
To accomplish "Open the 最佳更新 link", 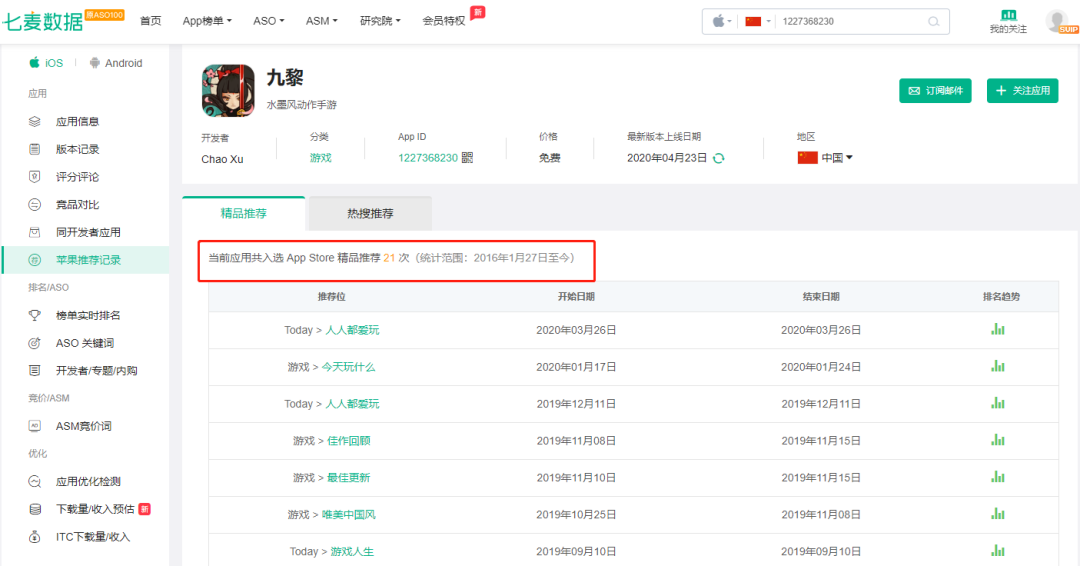I will pyautogui.click(x=349, y=477).
